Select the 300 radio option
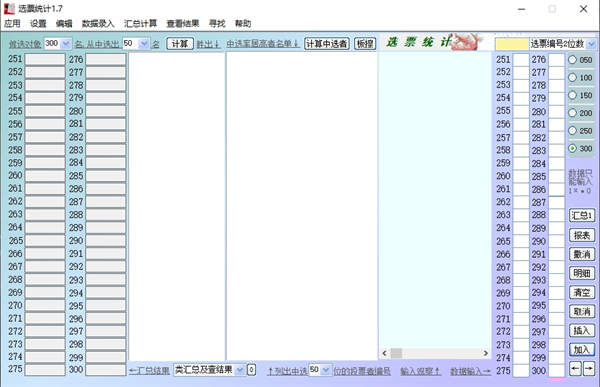600x387 pixels. (x=580, y=148)
